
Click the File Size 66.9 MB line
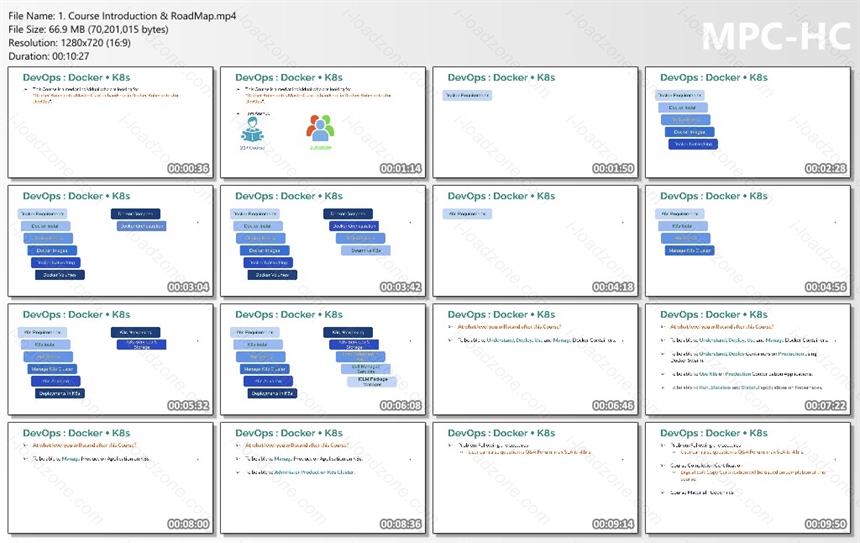88,30
